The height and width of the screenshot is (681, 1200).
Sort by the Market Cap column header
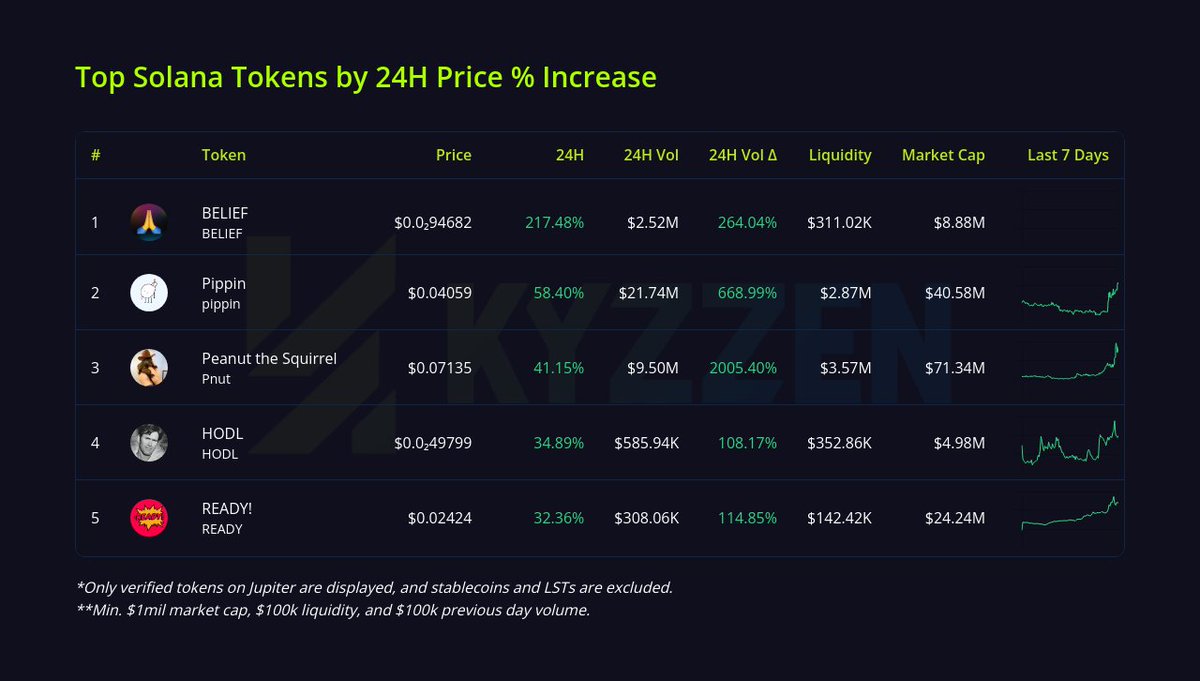point(943,155)
